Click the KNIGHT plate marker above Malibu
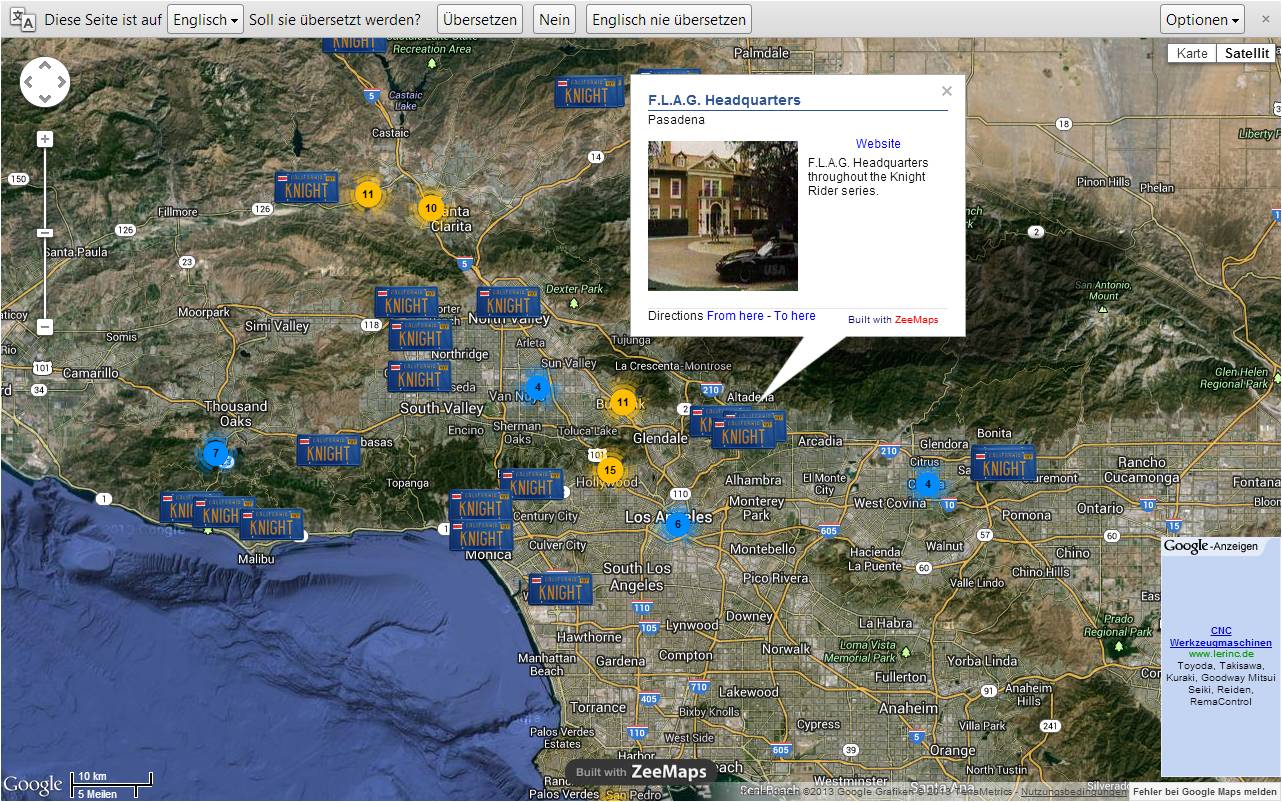This screenshot has width=1282, height=802. tap(271, 524)
